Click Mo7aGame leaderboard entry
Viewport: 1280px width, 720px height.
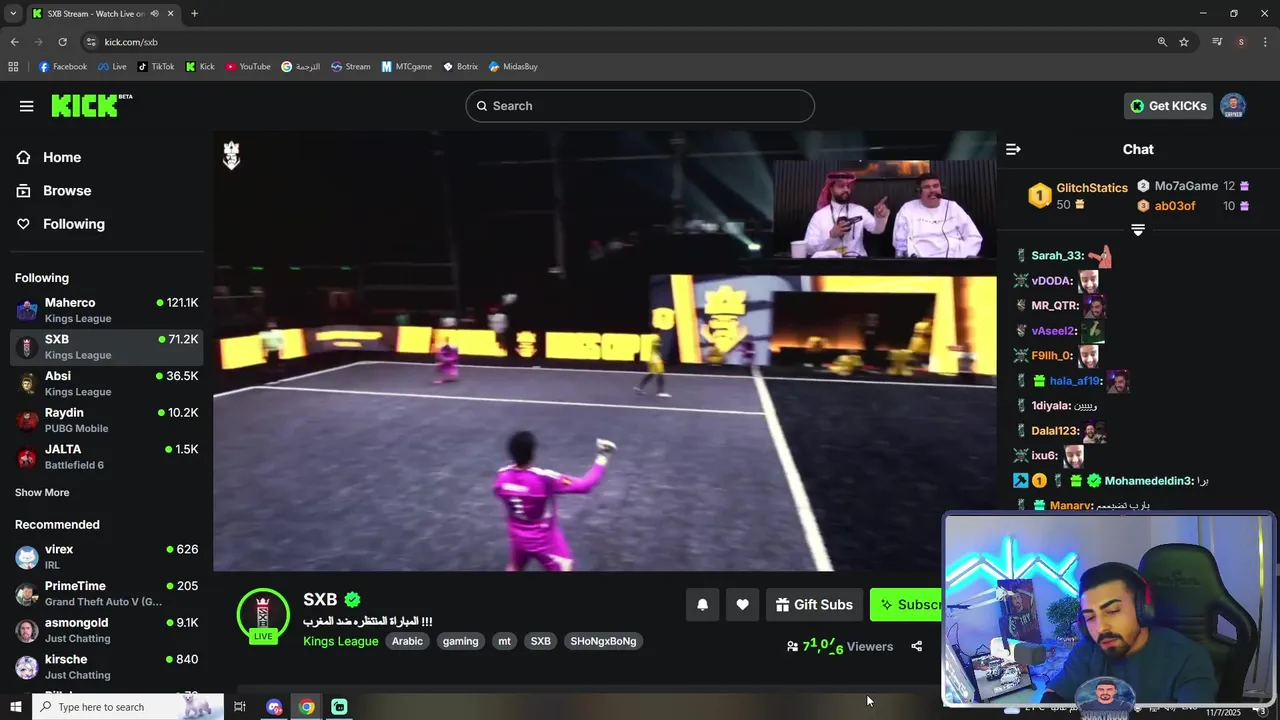coord(1193,186)
